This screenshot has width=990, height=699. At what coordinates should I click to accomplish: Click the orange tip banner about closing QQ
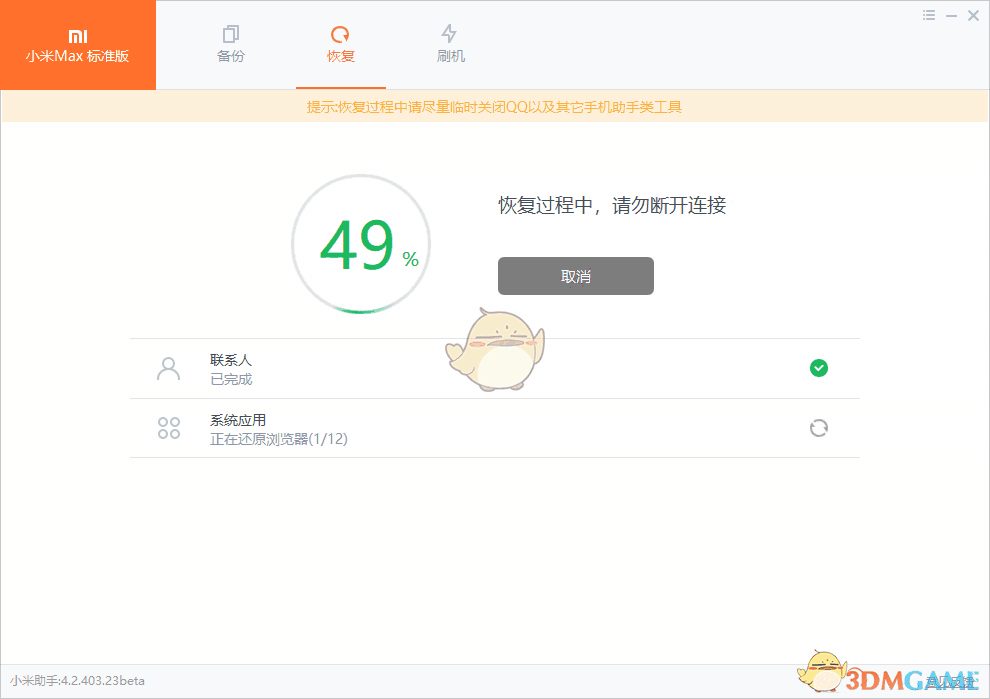(x=495, y=106)
